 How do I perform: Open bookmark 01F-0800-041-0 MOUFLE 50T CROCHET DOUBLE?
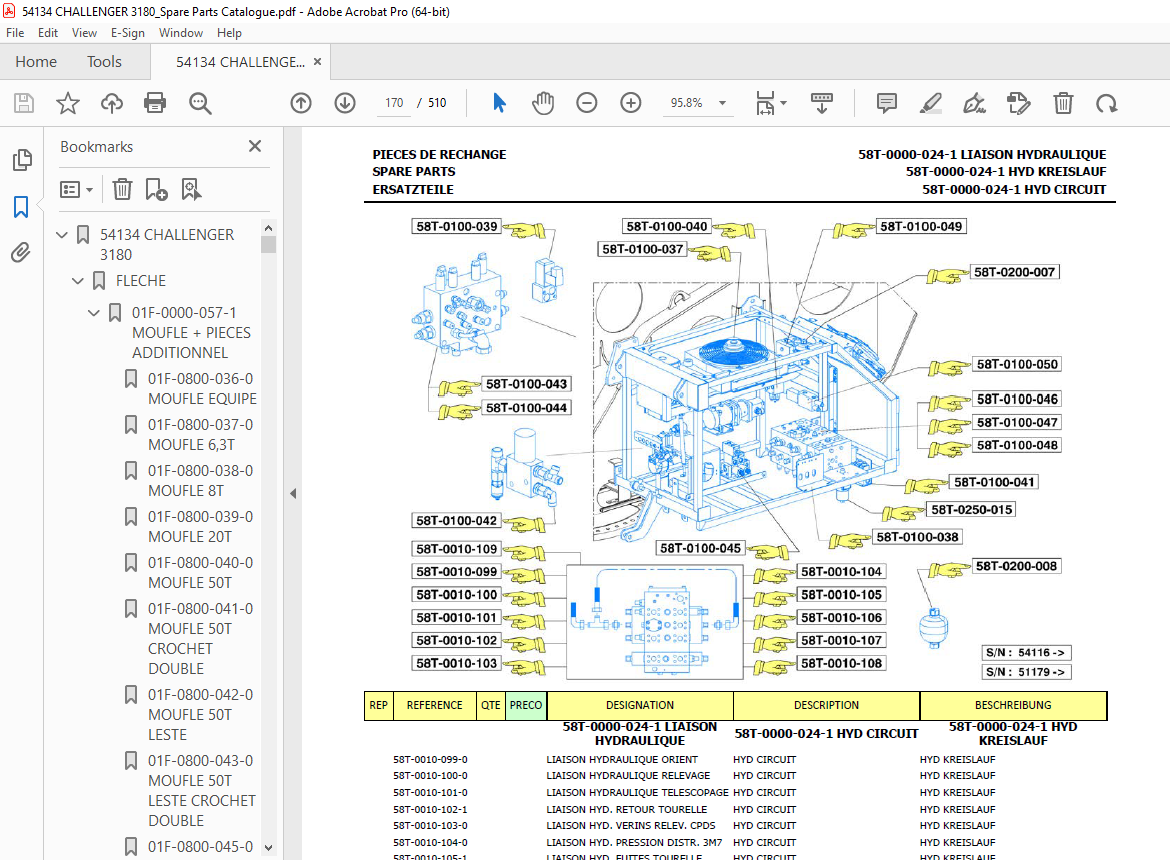pos(200,638)
